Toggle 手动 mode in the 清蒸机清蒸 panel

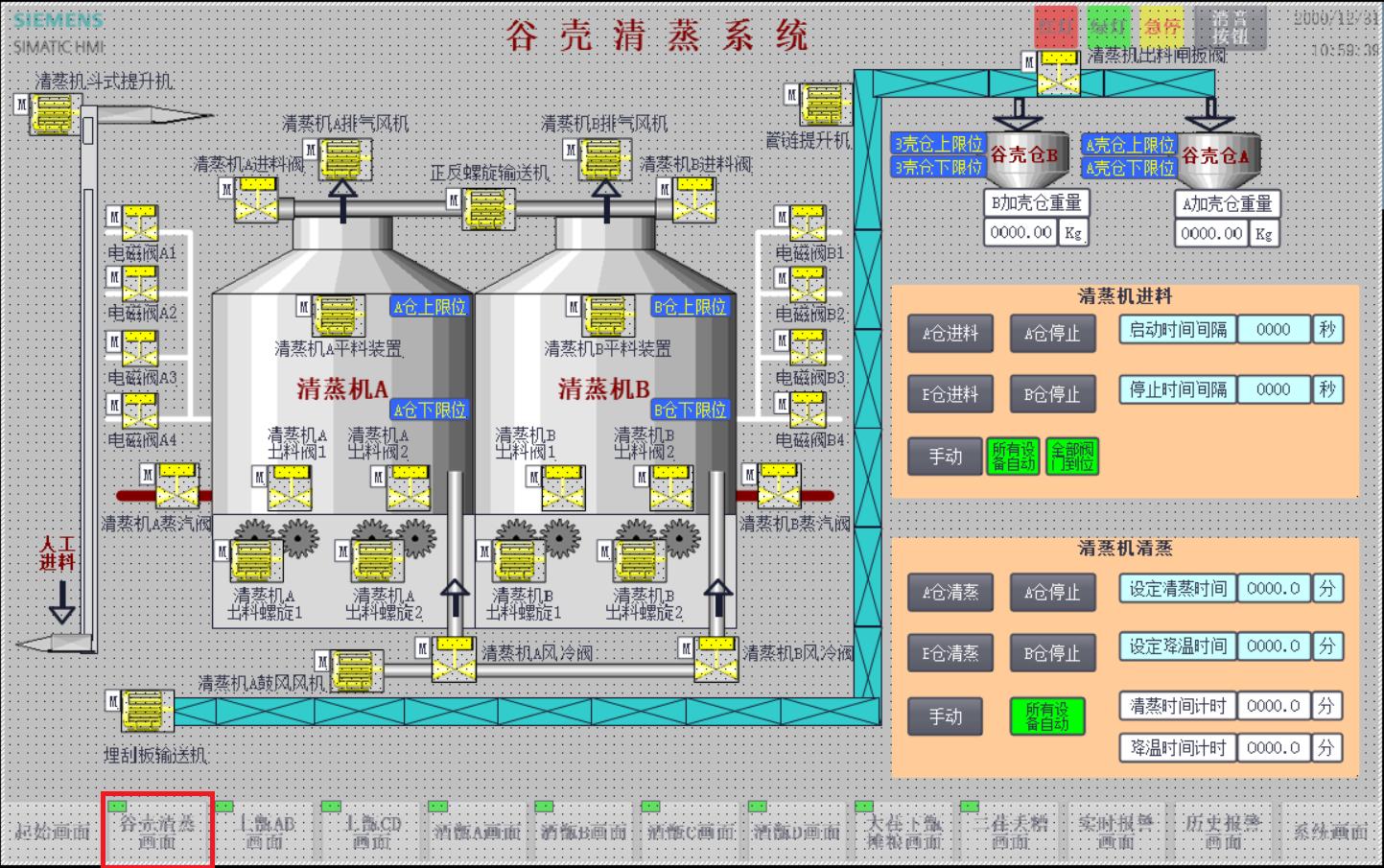pyautogui.click(x=945, y=716)
